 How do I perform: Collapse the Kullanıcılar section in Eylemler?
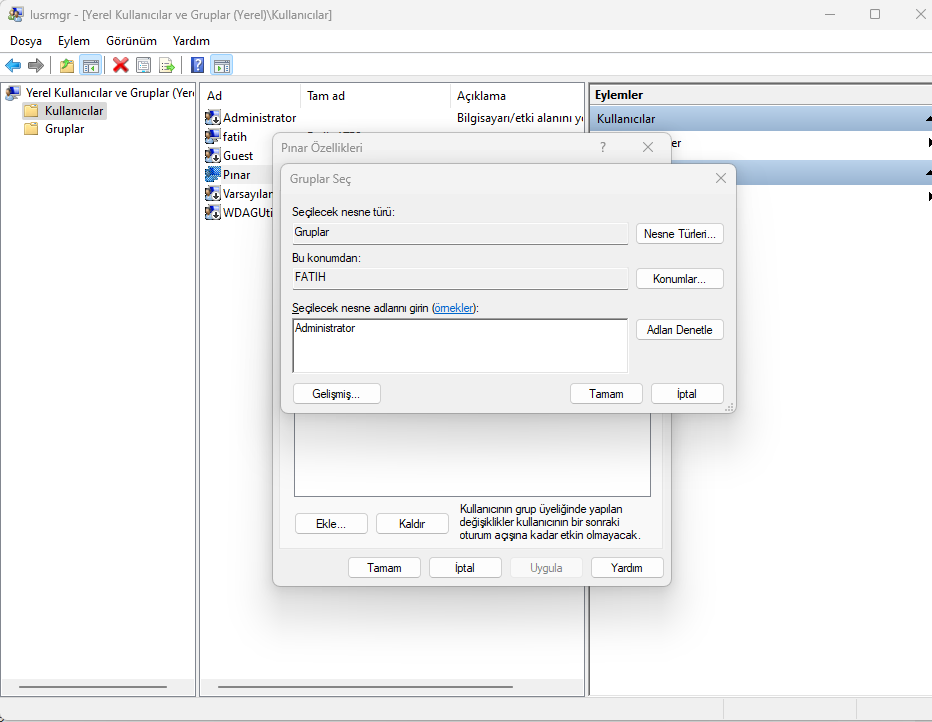tap(927, 119)
